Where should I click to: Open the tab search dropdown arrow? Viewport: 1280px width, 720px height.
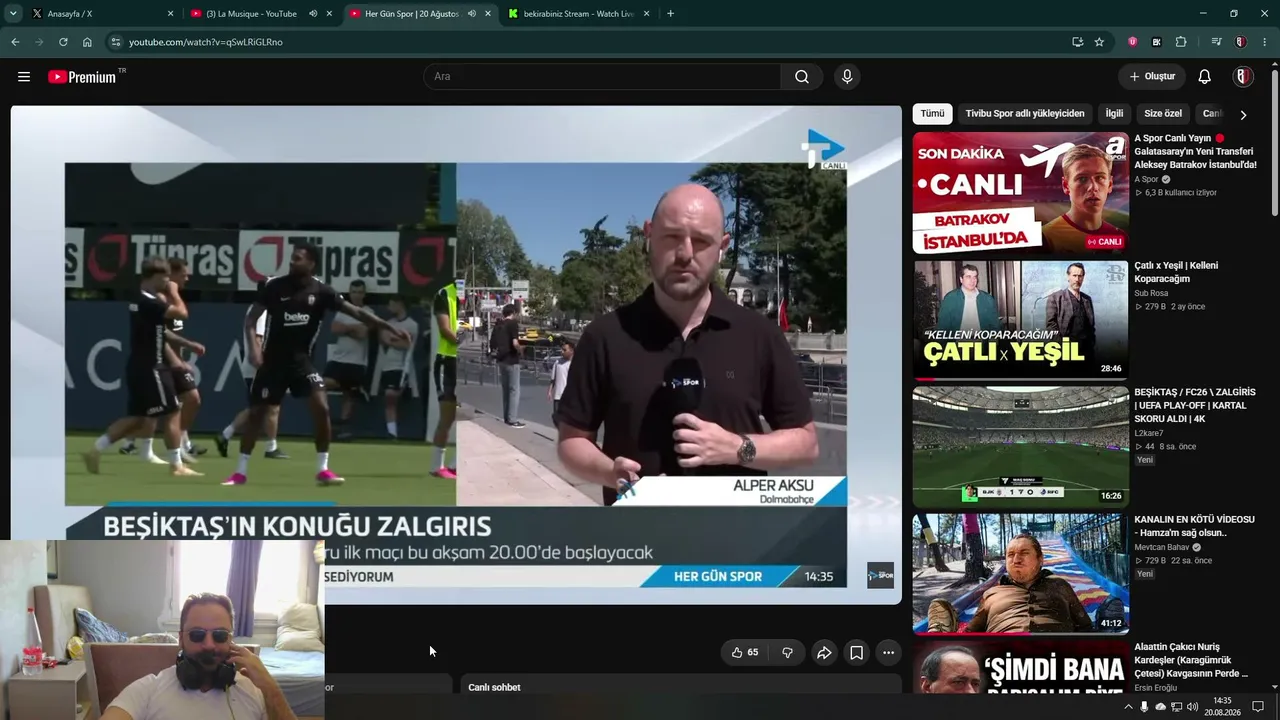point(13,14)
